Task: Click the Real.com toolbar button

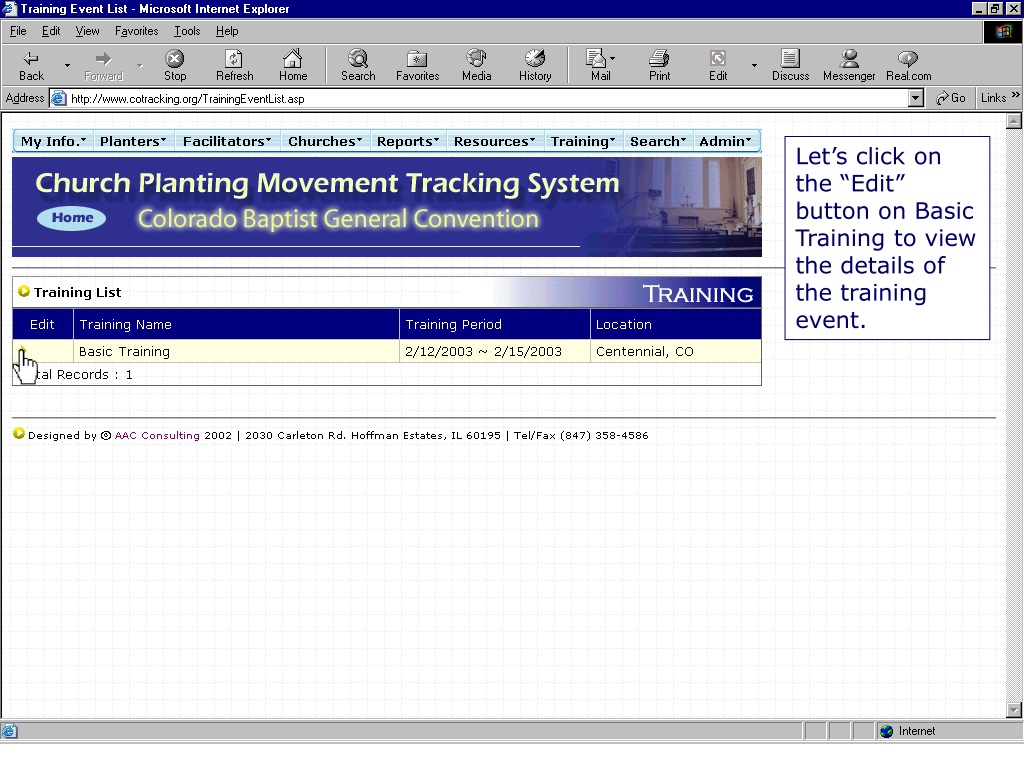Action: (908, 65)
